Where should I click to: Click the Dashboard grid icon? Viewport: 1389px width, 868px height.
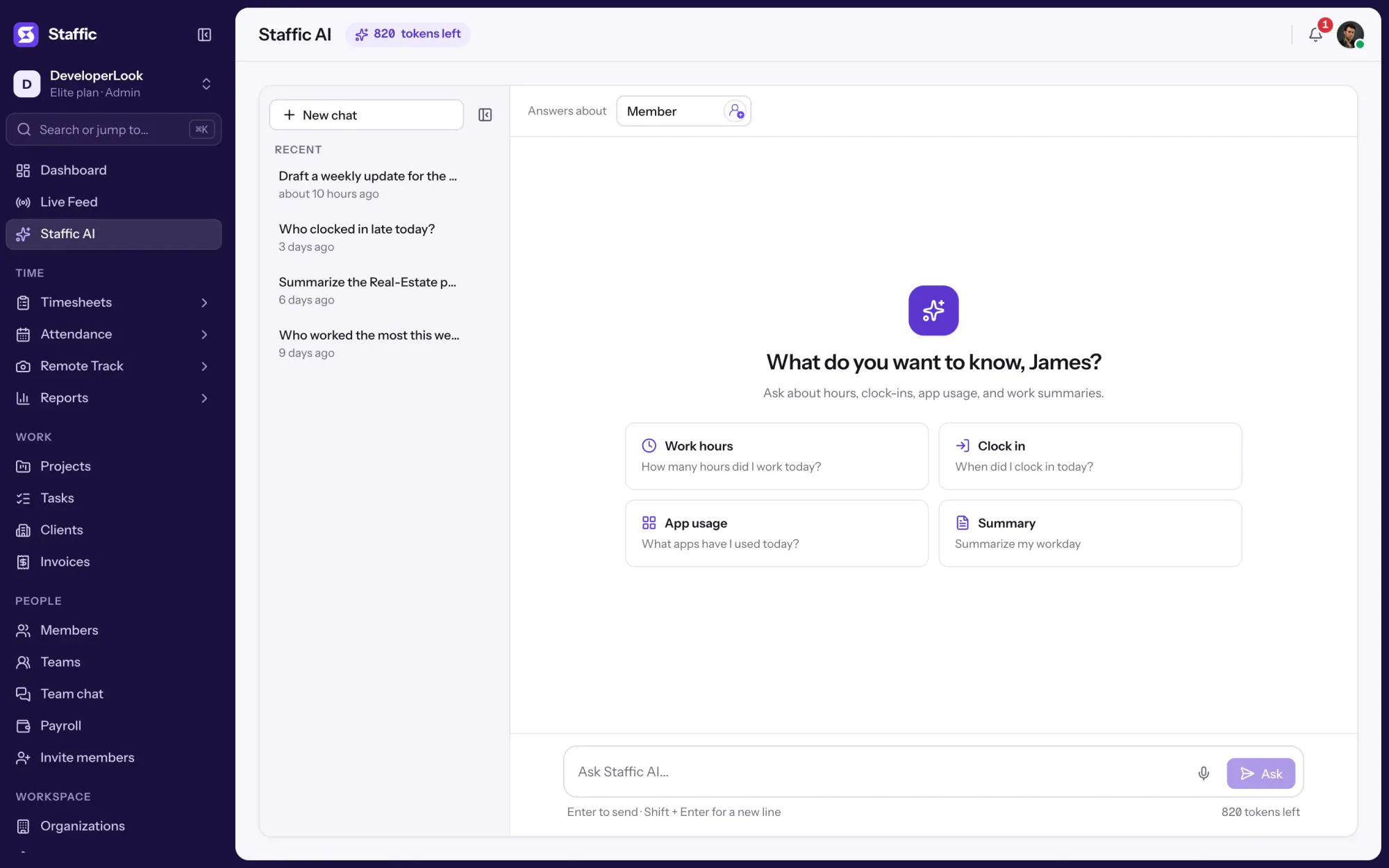[23, 170]
